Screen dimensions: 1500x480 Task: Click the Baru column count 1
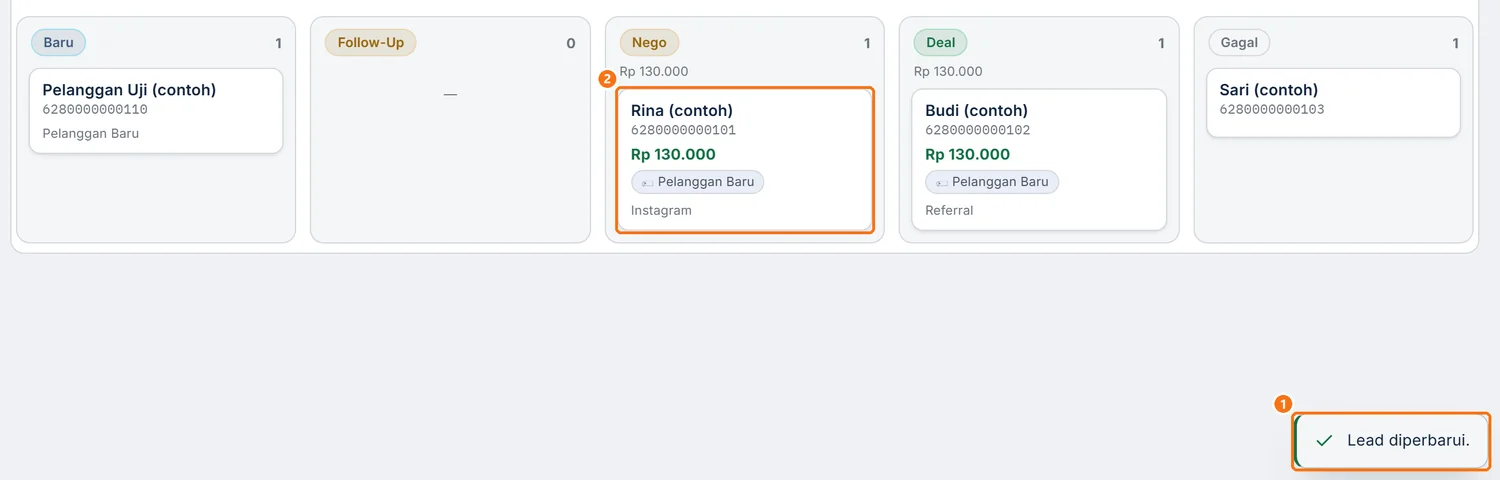279,44
